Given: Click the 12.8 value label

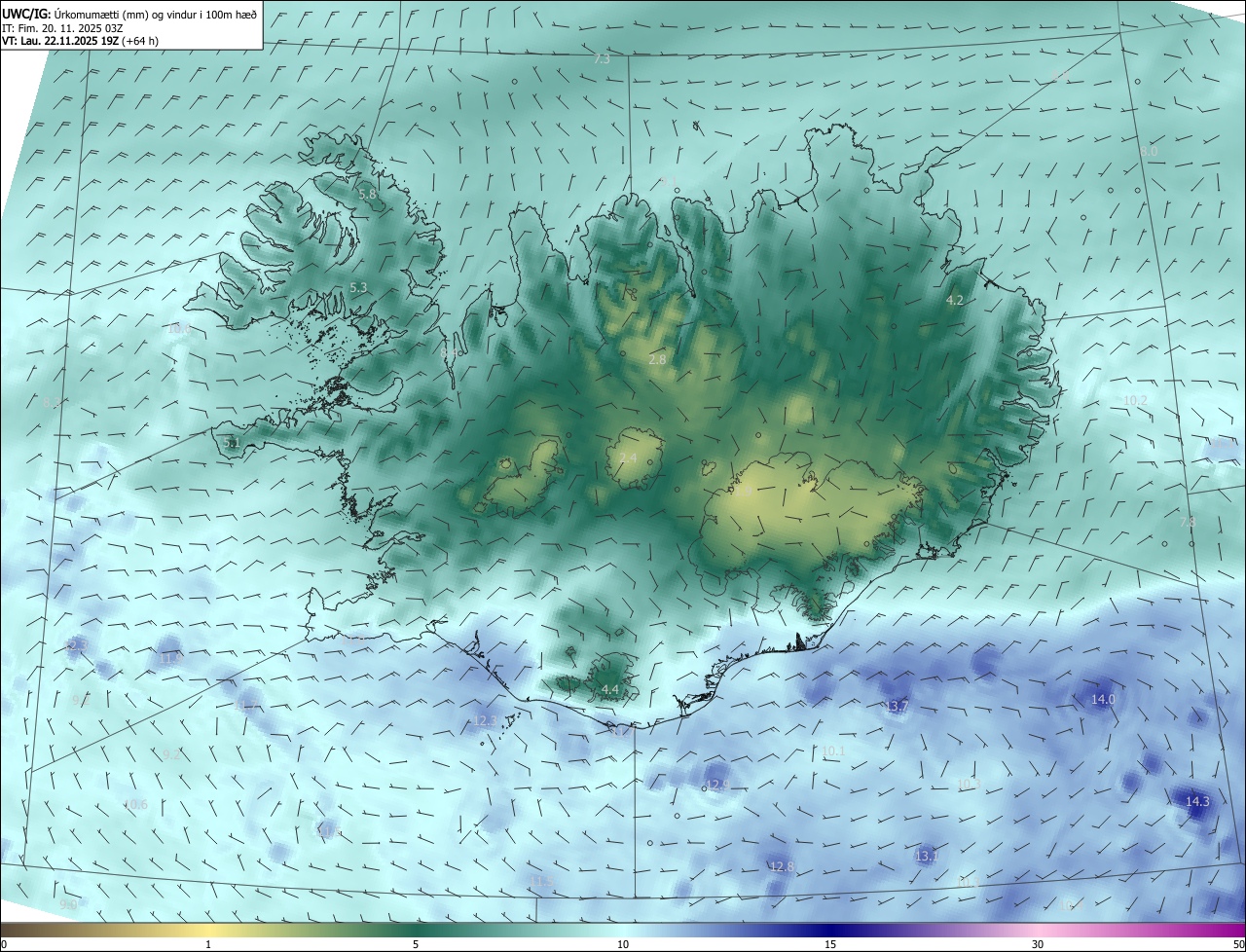Looking at the screenshot, I should 782,866.
